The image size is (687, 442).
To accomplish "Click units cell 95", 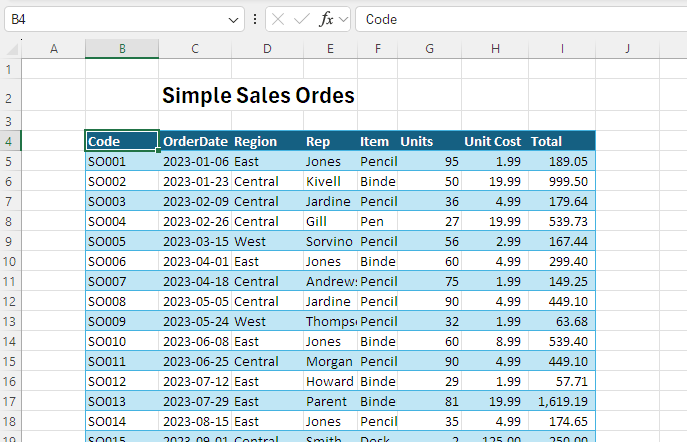I will [429, 161].
